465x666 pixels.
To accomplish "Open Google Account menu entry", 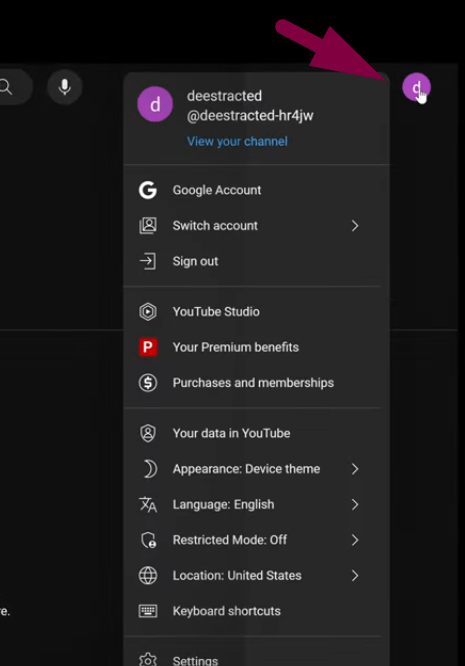I will coord(217,190).
